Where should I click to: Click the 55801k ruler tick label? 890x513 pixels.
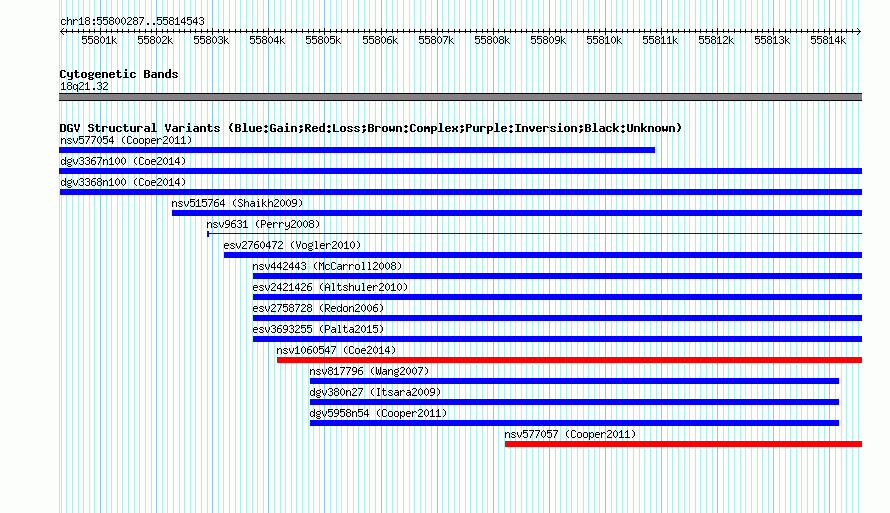99,40
